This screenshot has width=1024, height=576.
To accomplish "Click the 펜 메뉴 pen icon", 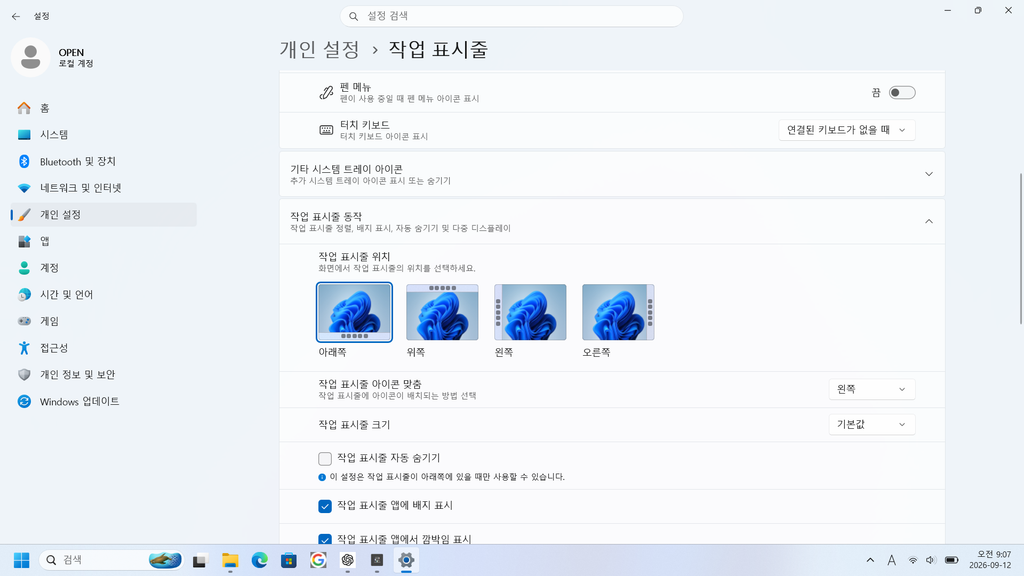I will [x=326, y=93].
